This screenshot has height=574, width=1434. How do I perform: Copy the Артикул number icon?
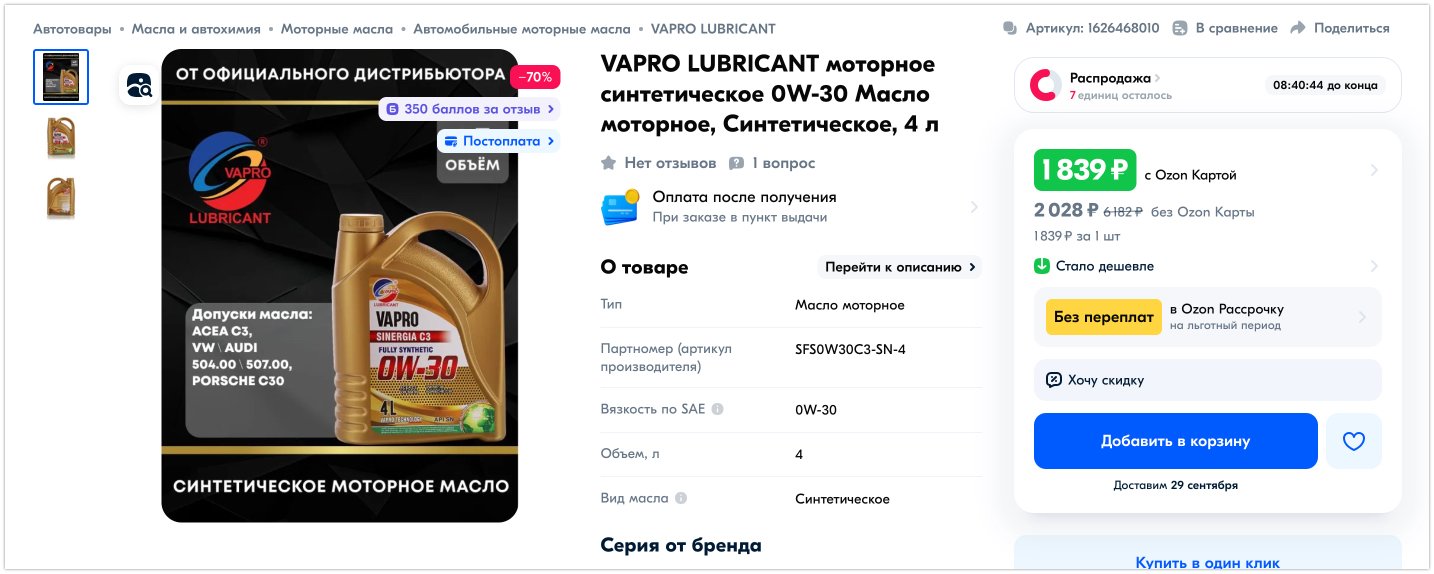point(1010,28)
